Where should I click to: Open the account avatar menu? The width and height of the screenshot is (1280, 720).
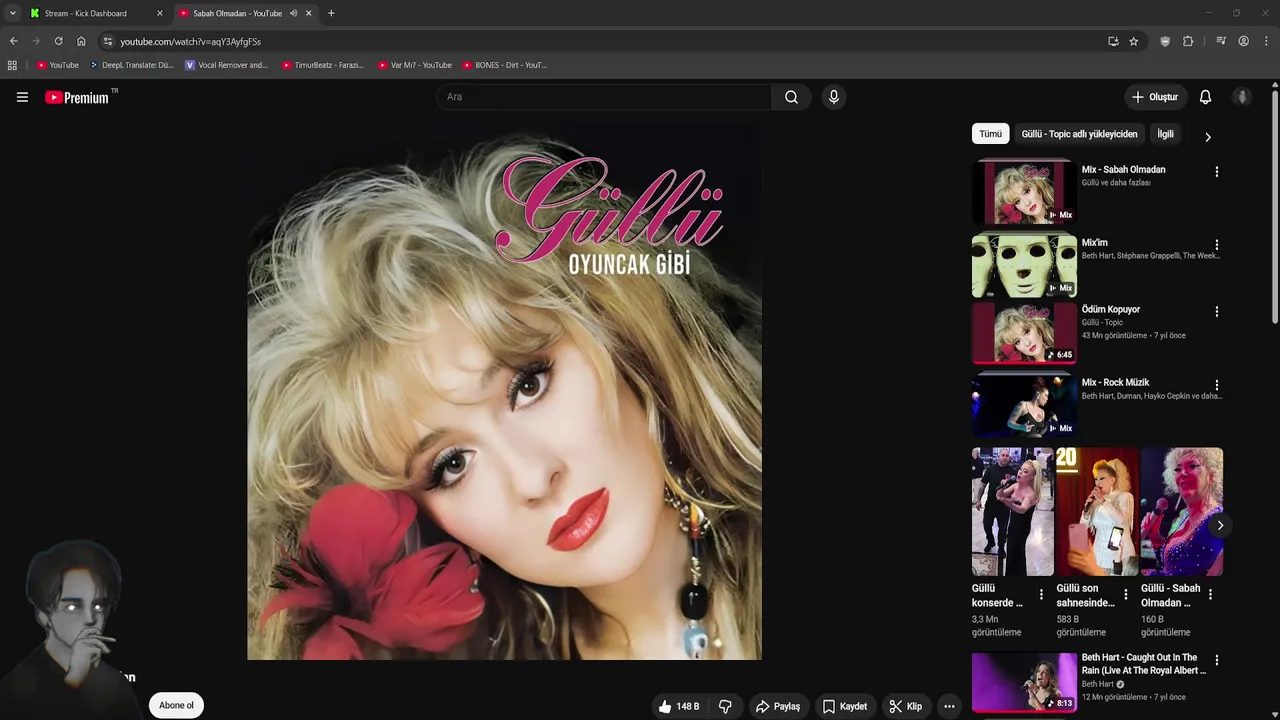click(1242, 97)
